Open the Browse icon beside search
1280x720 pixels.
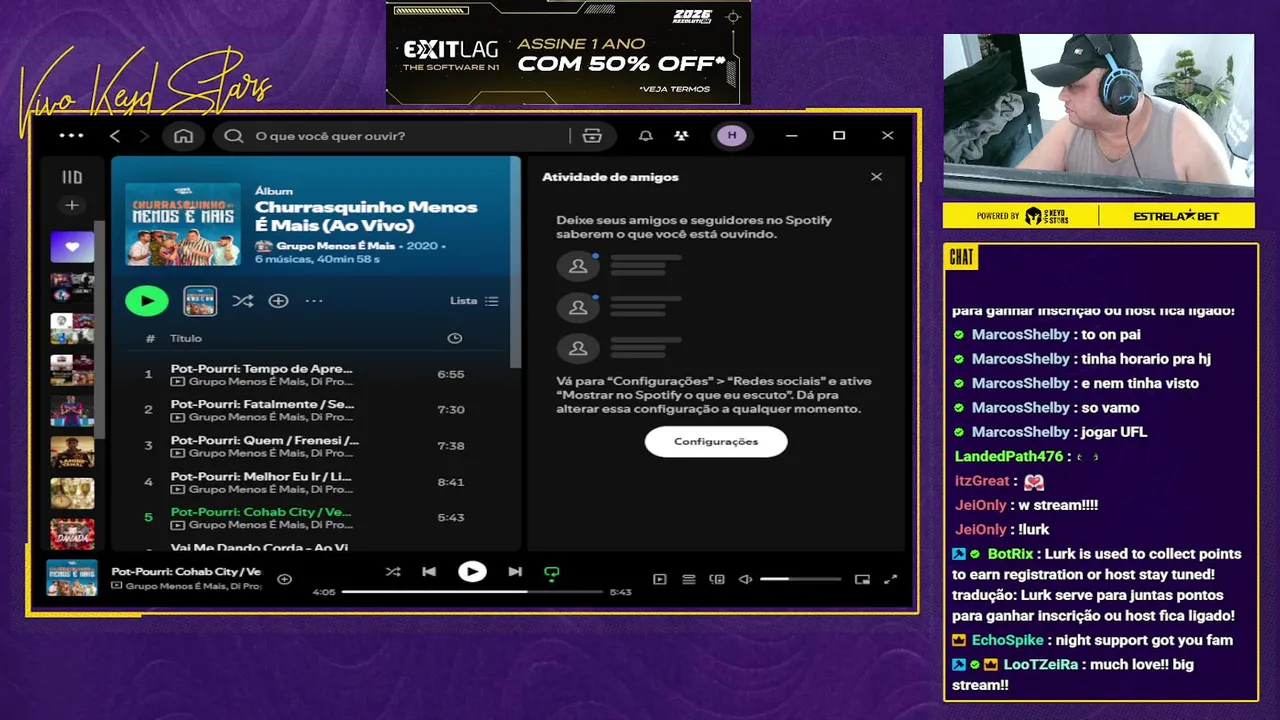click(592, 136)
